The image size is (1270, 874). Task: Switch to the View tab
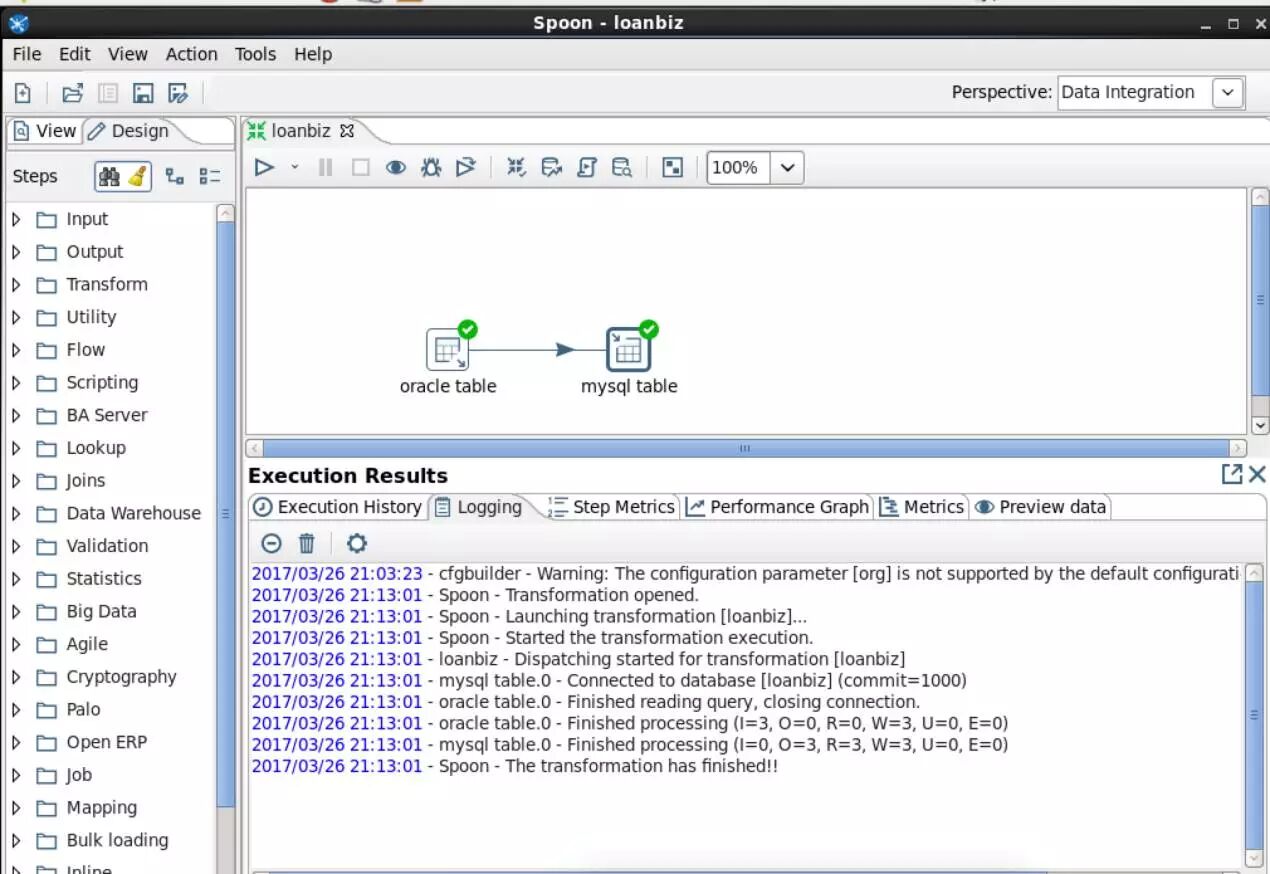coord(45,131)
